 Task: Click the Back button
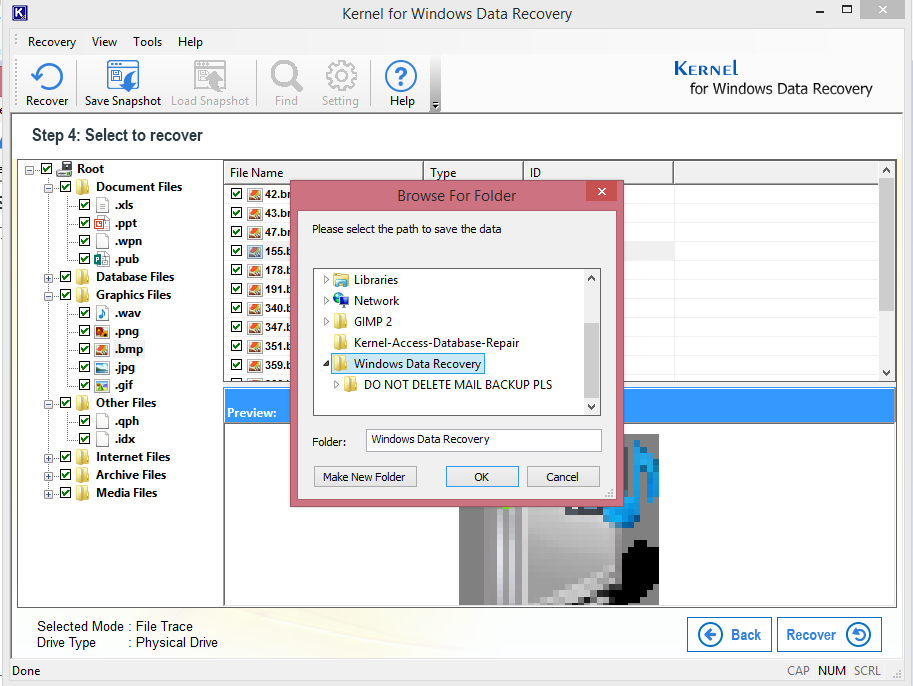point(730,634)
